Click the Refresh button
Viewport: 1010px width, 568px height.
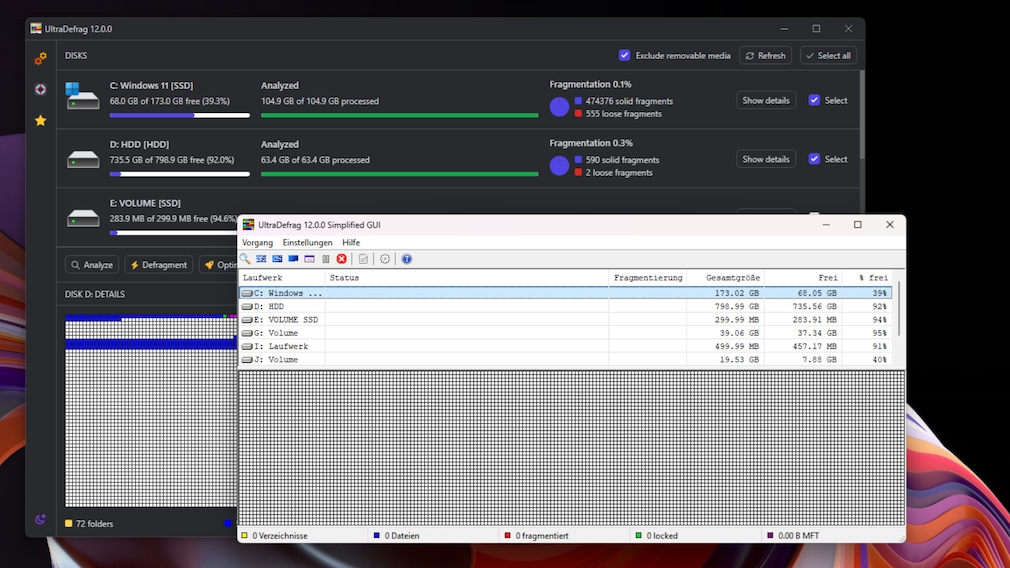[765, 56]
